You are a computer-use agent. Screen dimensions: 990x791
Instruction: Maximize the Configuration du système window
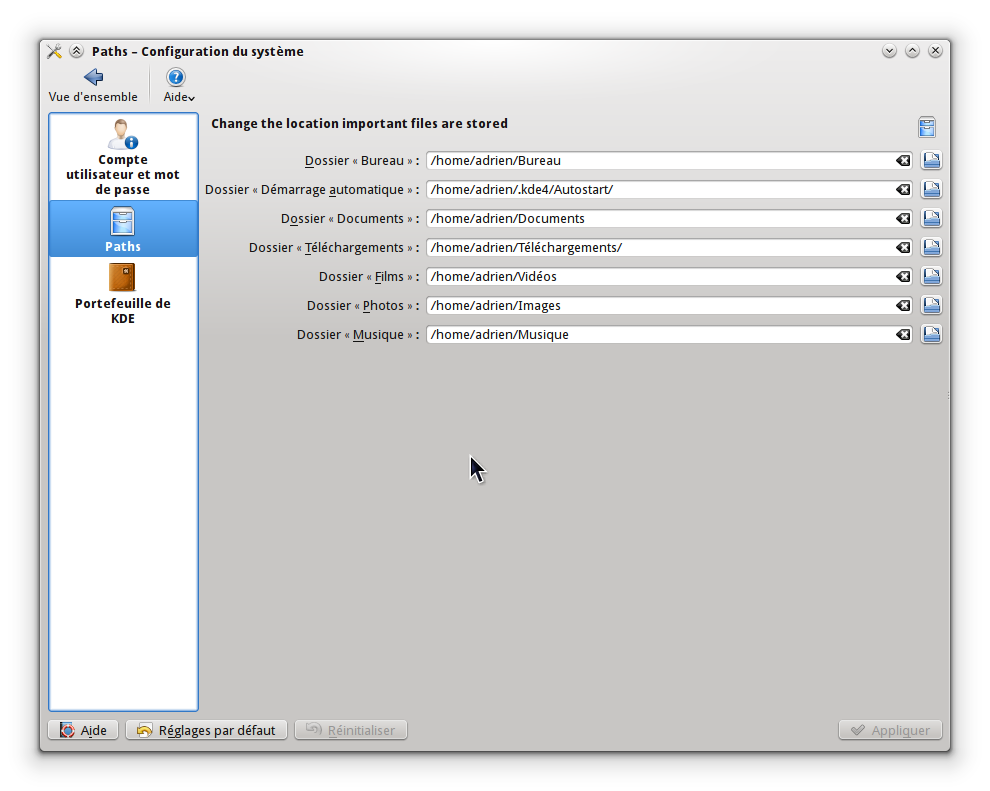(912, 51)
